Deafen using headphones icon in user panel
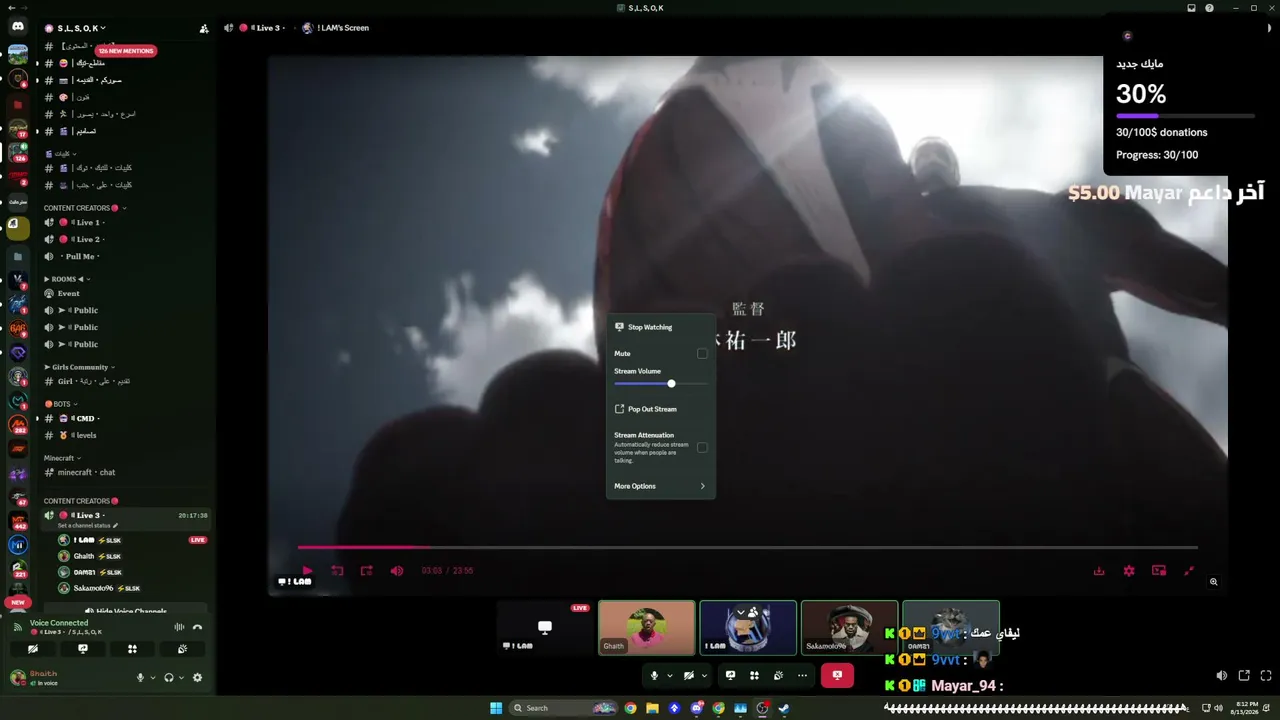The height and width of the screenshot is (720, 1280). coord(169,677)
